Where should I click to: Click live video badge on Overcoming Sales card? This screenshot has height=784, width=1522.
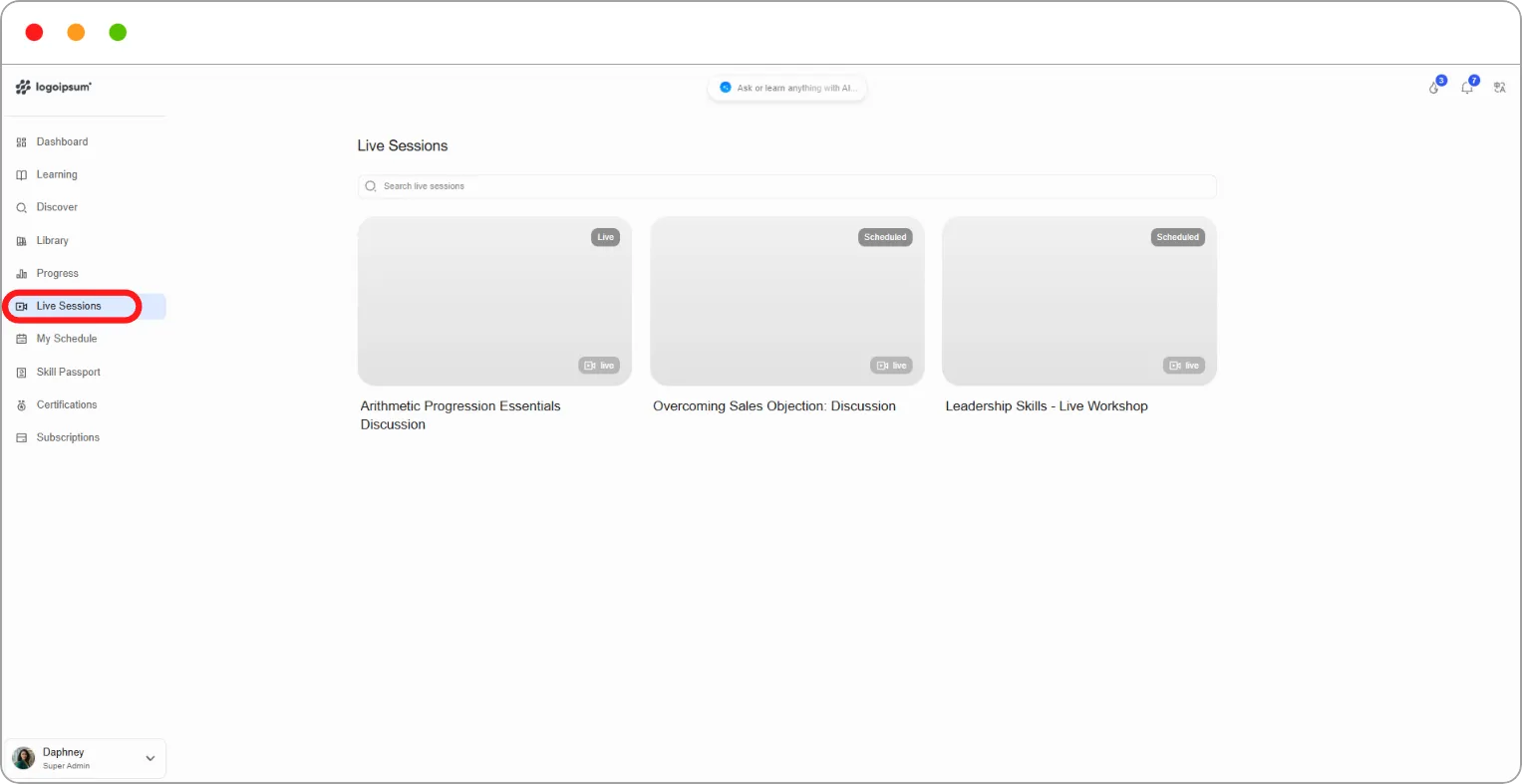click(x=891, y=366)
